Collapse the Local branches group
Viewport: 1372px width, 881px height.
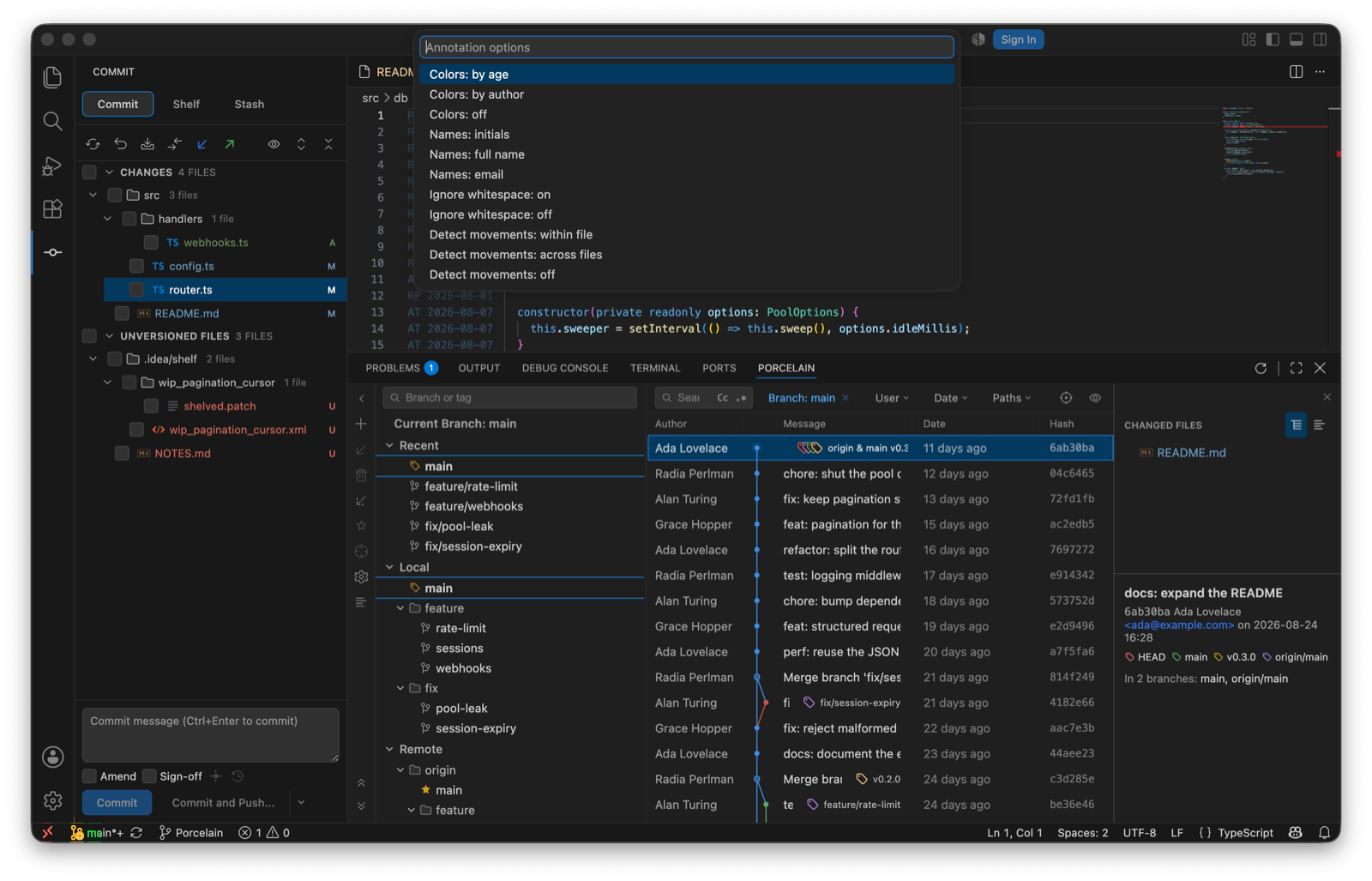point(390,567)
